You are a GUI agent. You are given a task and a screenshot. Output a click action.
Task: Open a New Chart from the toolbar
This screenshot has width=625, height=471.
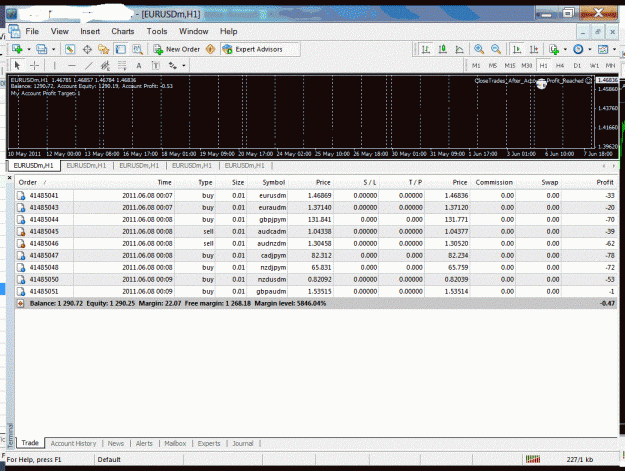(17, 49)
